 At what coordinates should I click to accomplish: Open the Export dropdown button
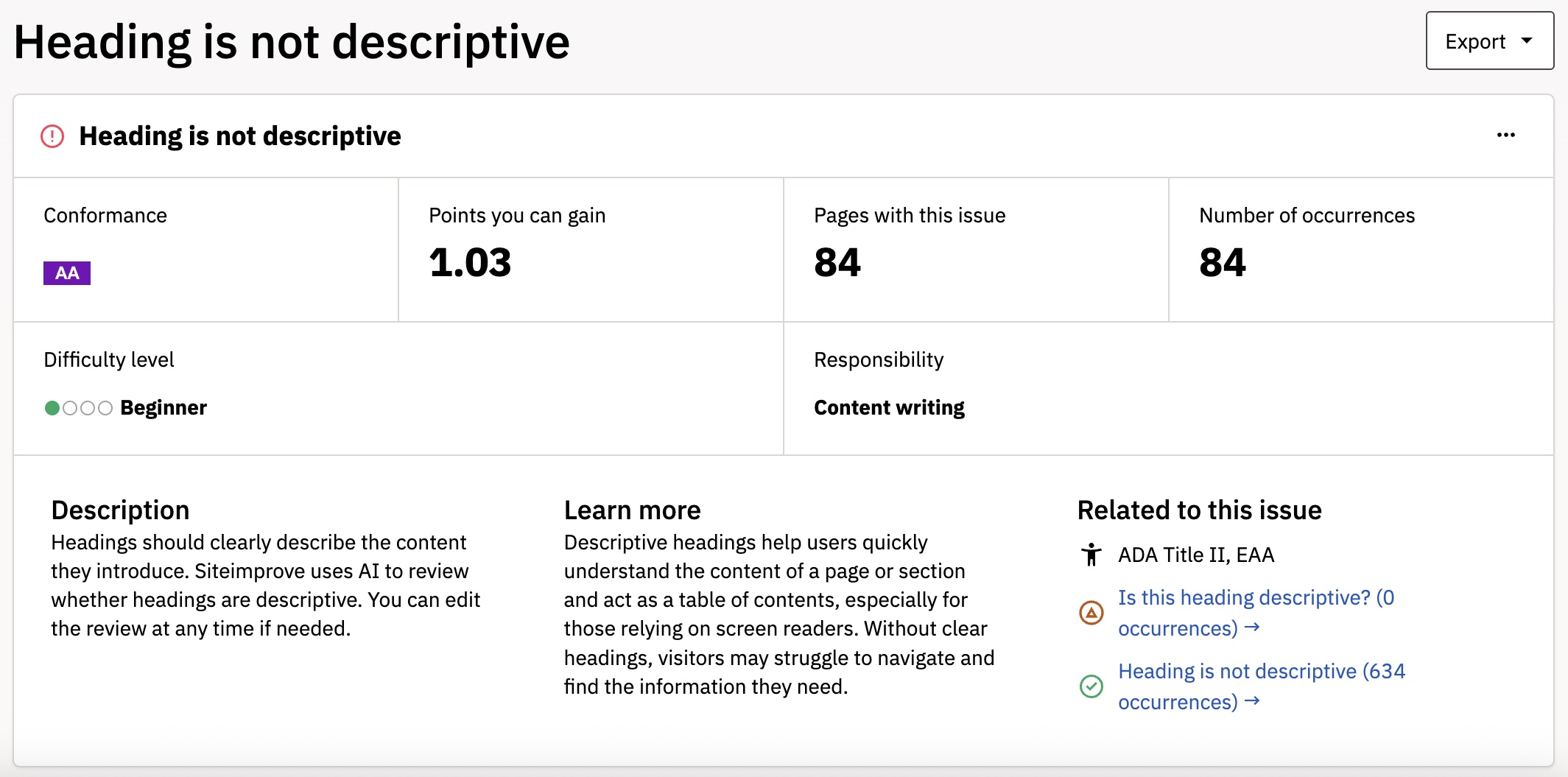(x=1489, y=41)
